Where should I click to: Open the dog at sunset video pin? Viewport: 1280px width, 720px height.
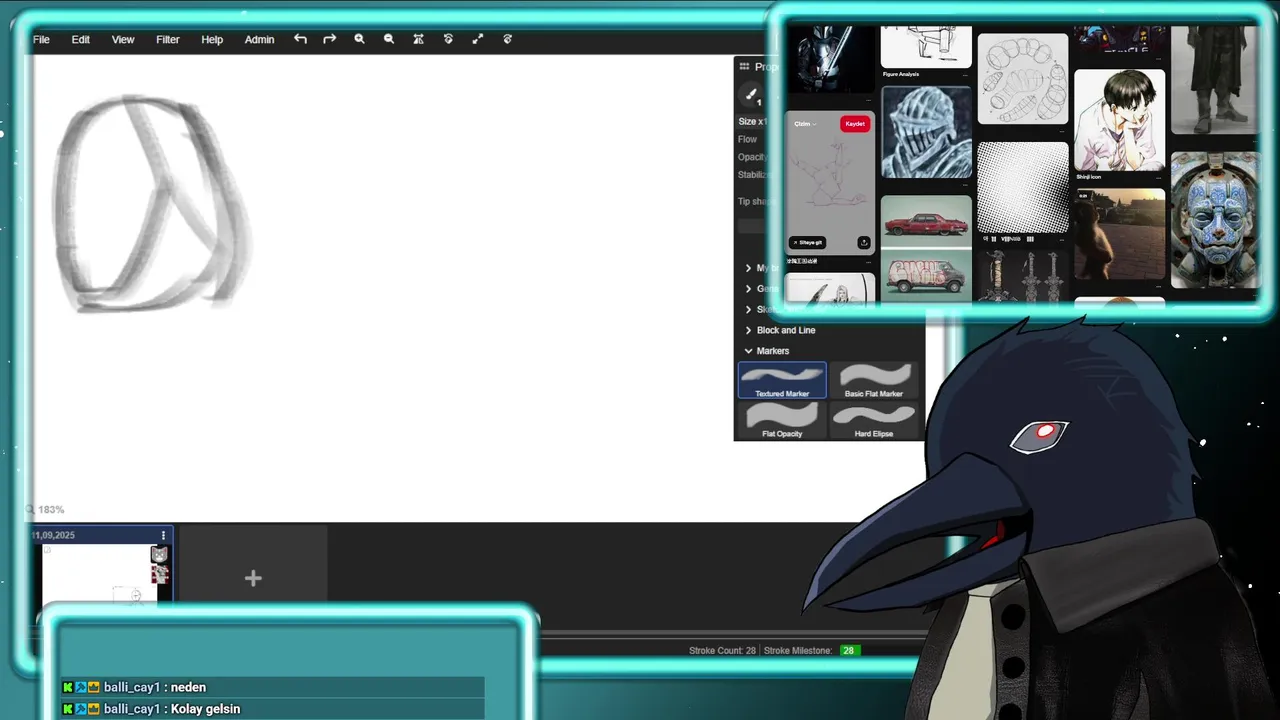(1119, 234)
